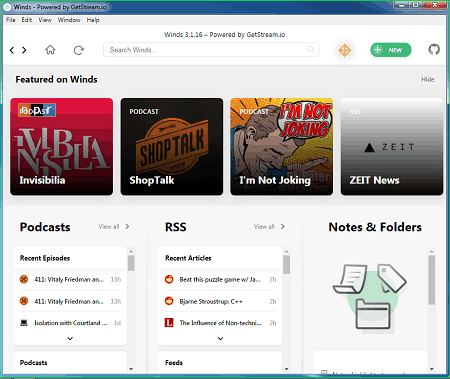Click the Notes & Folders scrollbar thumb
This screenshot has width=450, height=379.
[x=432, y=280]
